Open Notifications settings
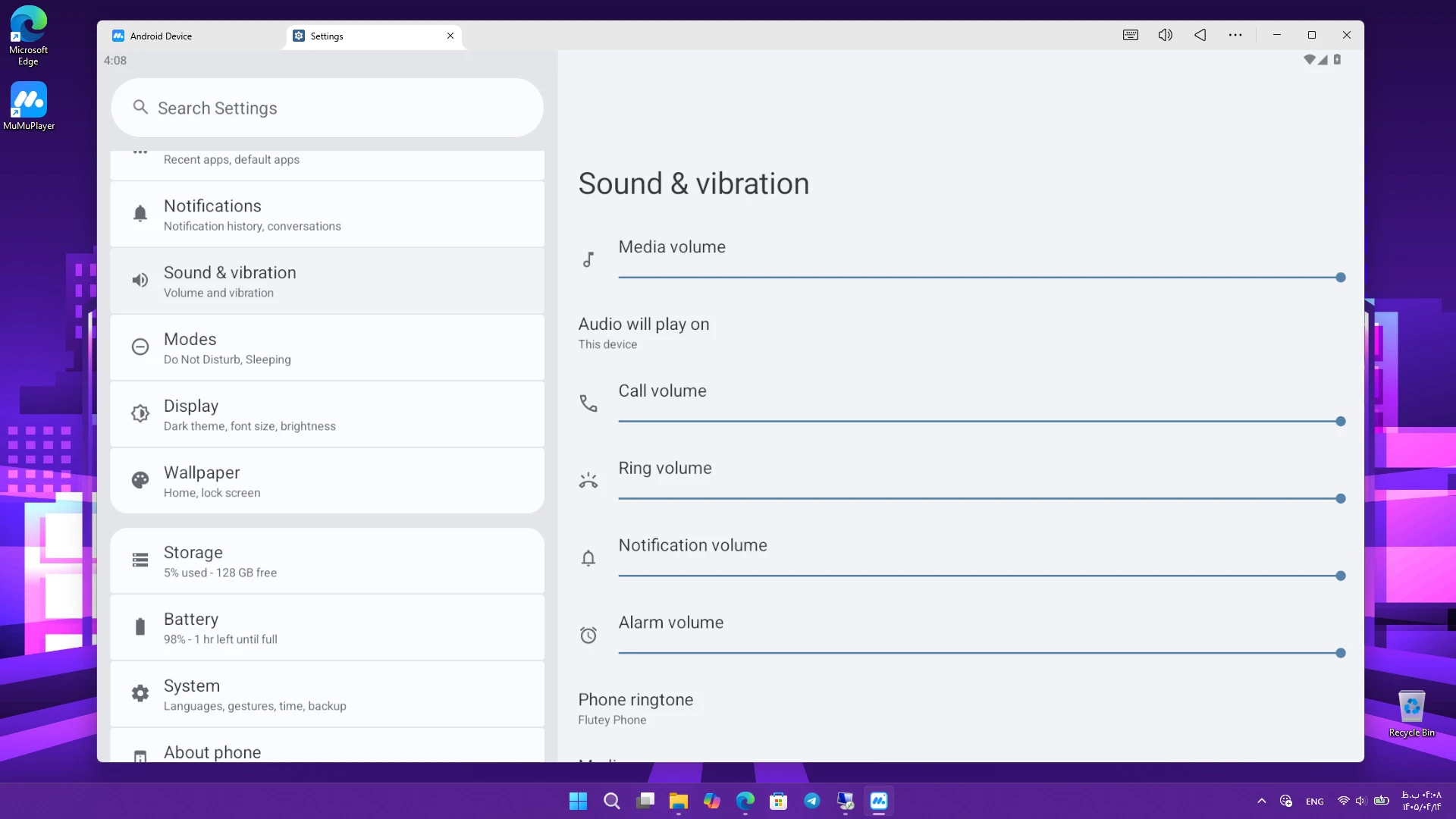The image size is (1456, 819). 327,215
